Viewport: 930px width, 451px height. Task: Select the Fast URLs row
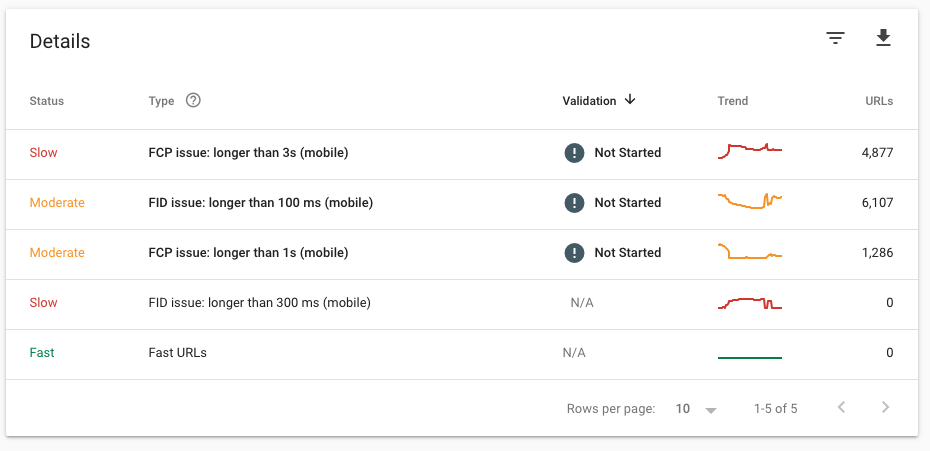pyautogui.click(x=462, y=354)
